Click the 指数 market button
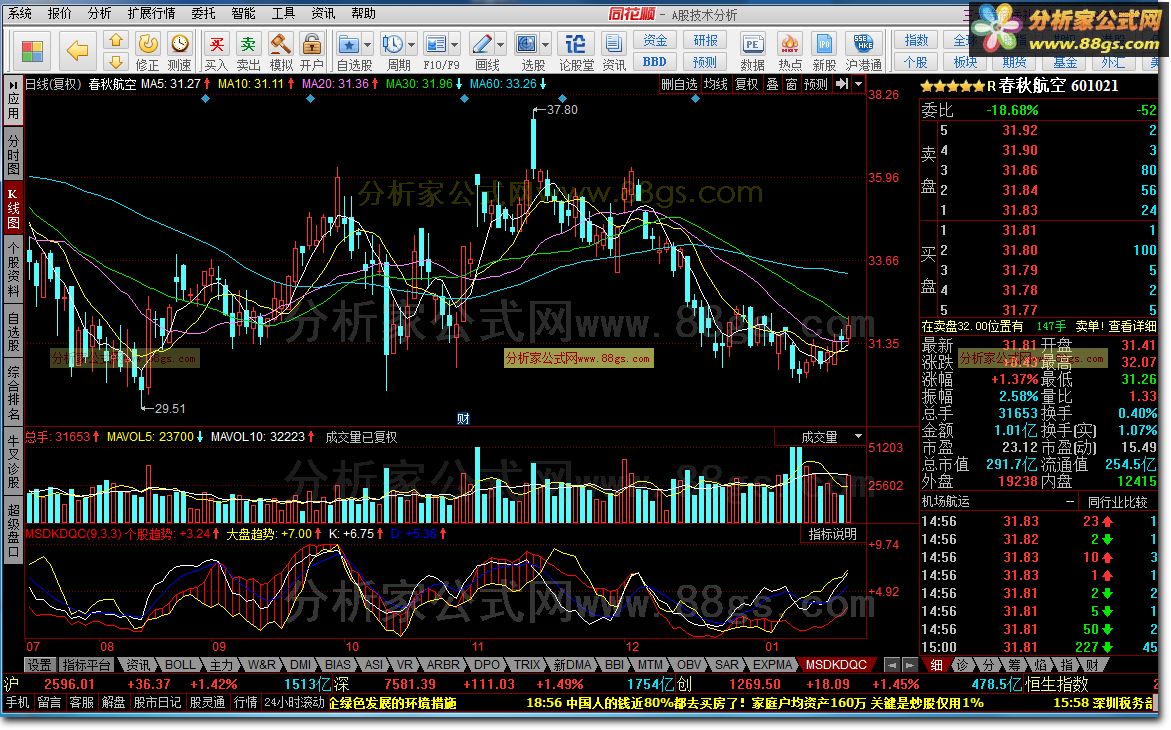The height and width of the screenshot is (730, 1171). (916, 40)
